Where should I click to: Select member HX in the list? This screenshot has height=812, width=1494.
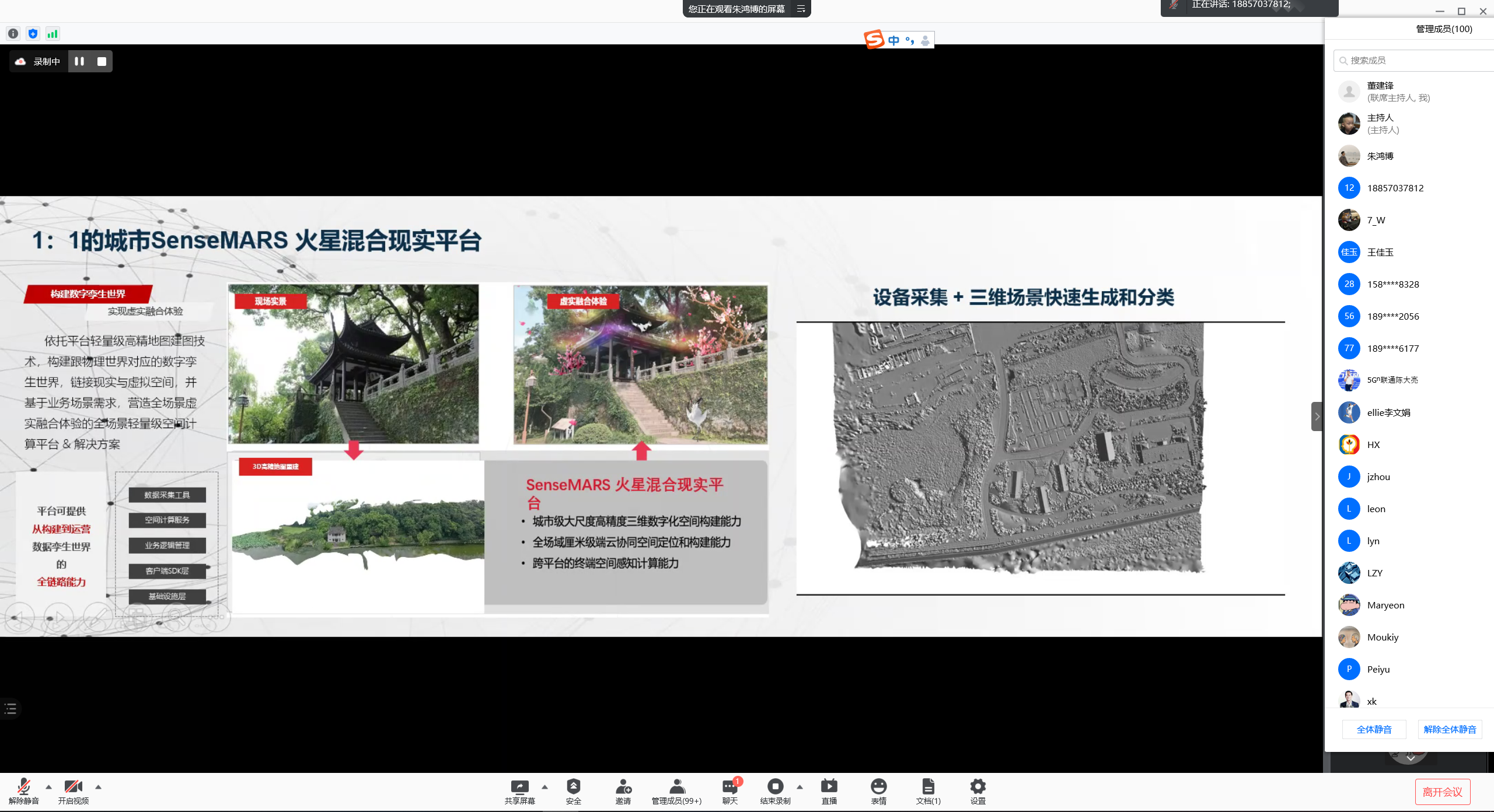(1409, 444)
